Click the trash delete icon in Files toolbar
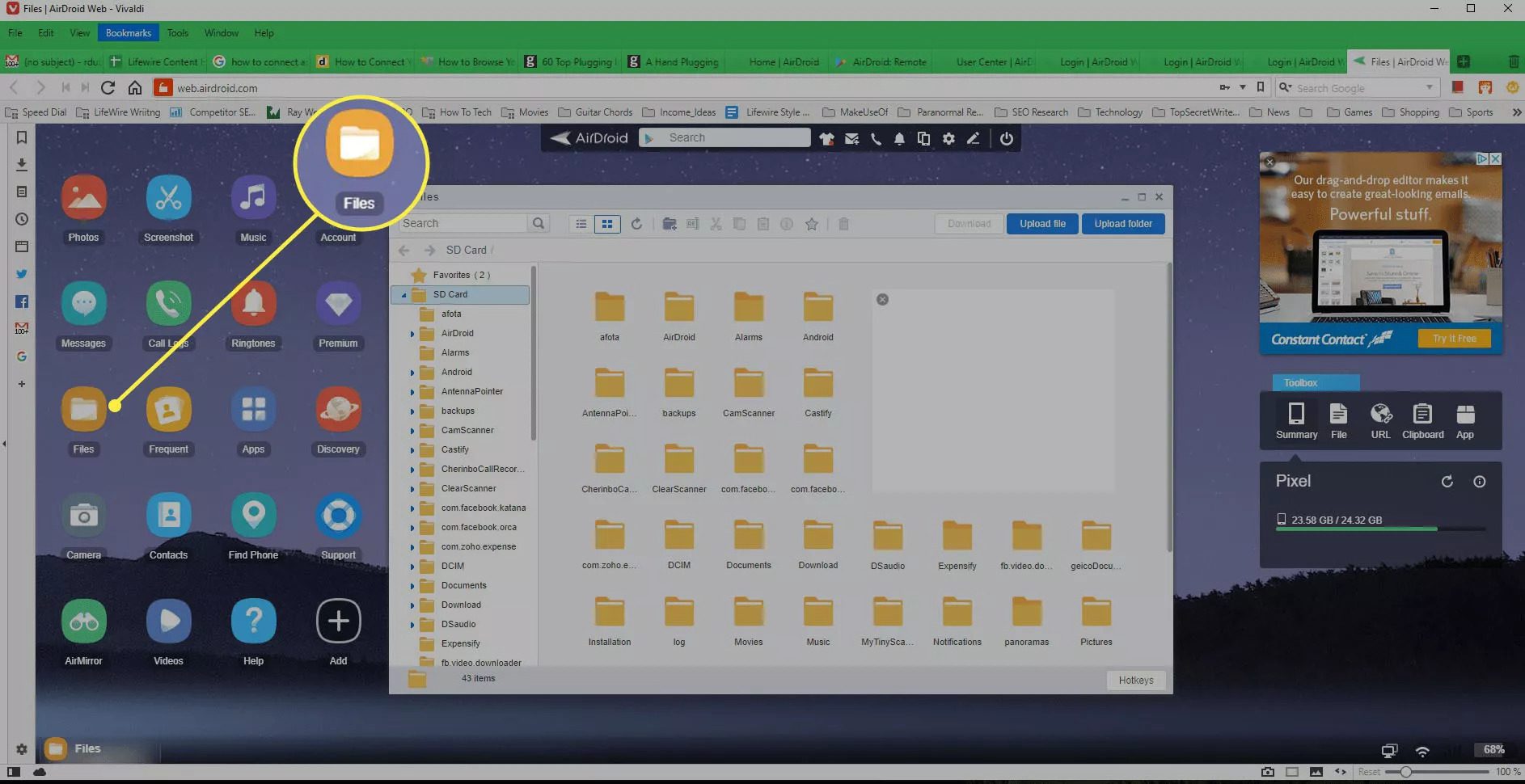The width and height of the screenshot is (1525, 784). pos(843,224)
